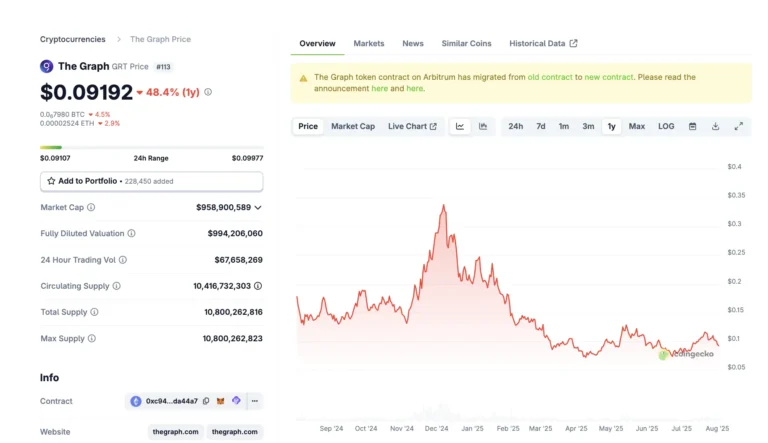The width and height of the screenshot is (768, 443).
Task: Switch to candlestick chart view icon
Action: (x=483, y=126)
